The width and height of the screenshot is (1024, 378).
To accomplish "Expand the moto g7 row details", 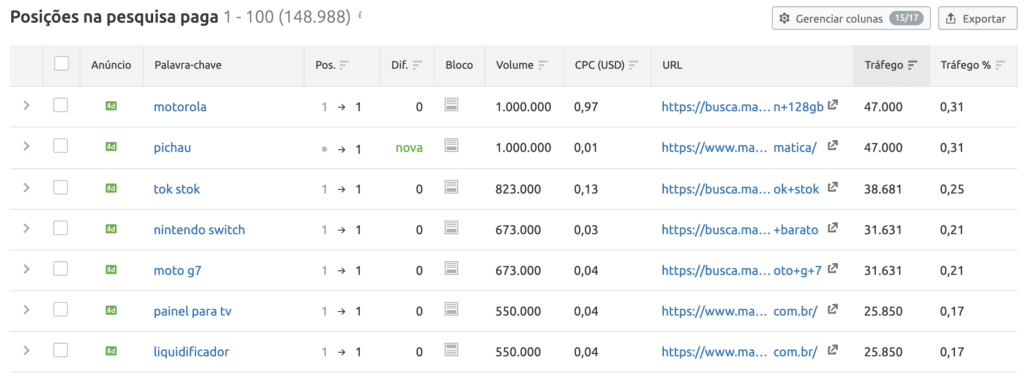I will [26, 268].
